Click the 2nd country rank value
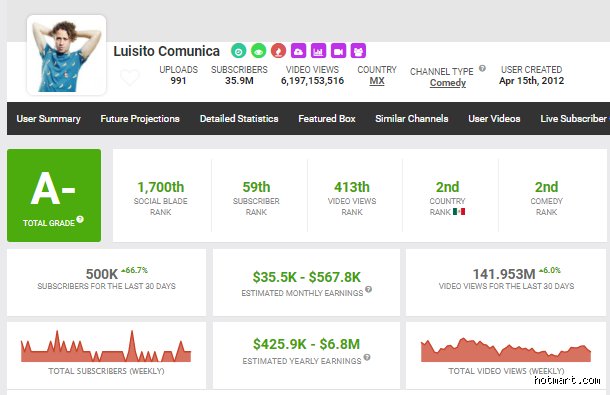This screenshot has height=395, width=610. pyautogui.click(x=447, y=187)
